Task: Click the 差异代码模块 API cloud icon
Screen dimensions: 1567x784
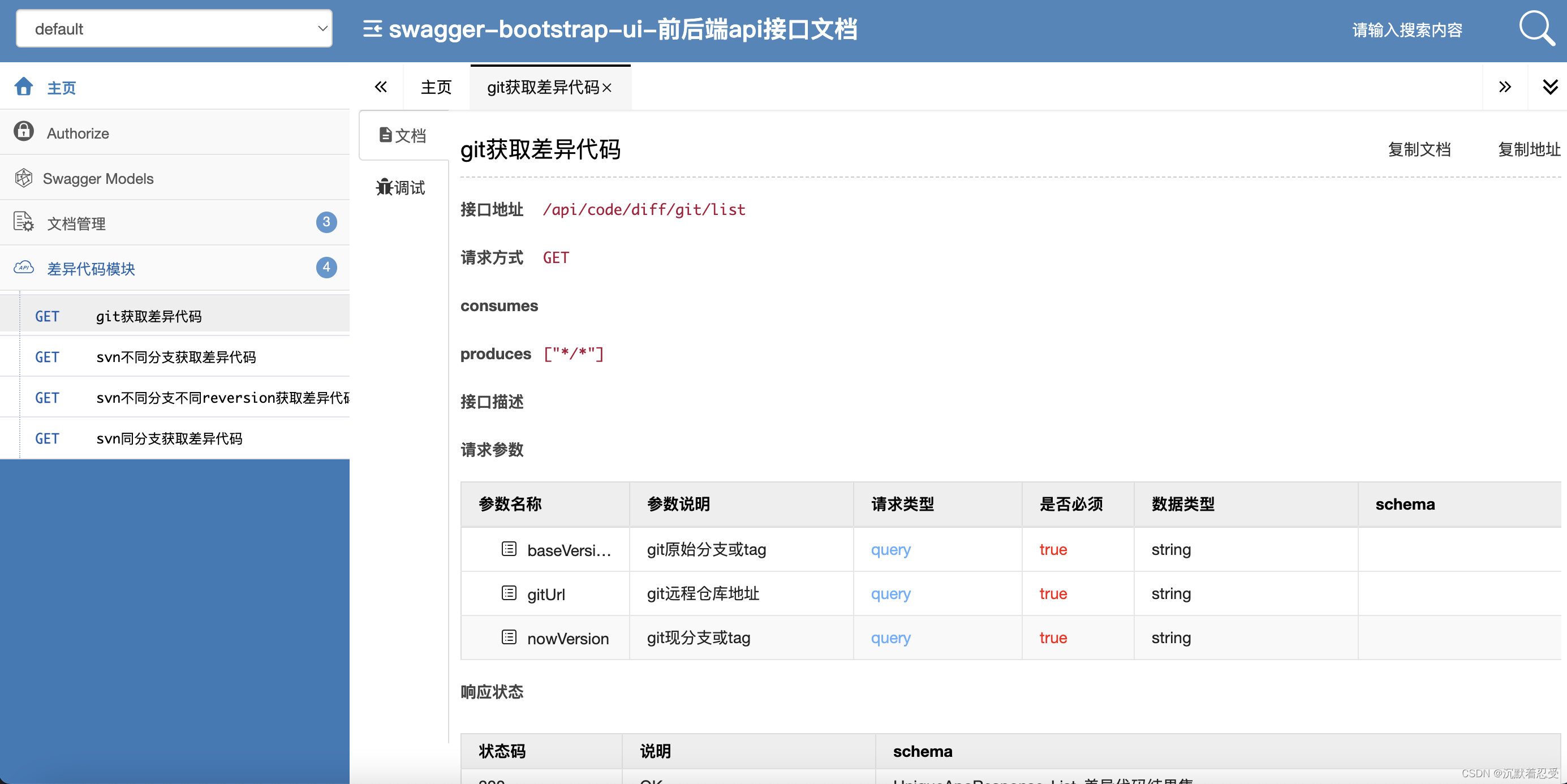Action: coord(24,268)
